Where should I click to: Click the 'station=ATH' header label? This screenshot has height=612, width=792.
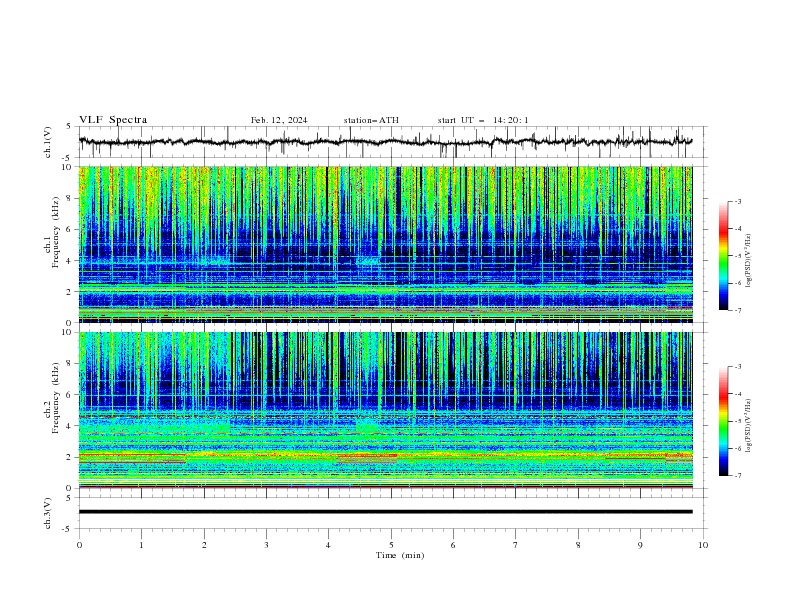[371, 120]
